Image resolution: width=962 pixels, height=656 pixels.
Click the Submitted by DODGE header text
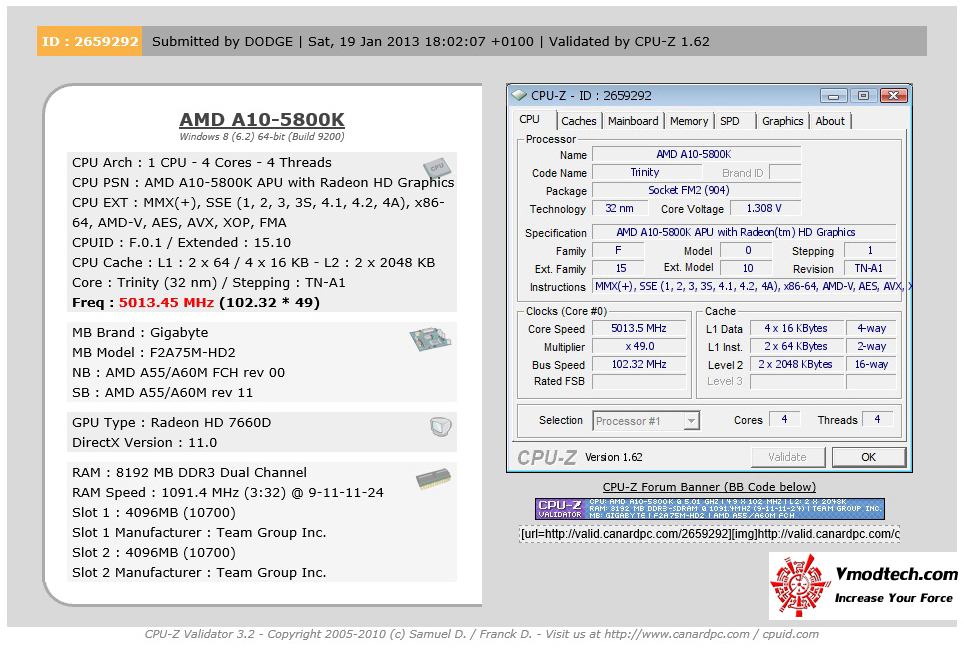222,41
